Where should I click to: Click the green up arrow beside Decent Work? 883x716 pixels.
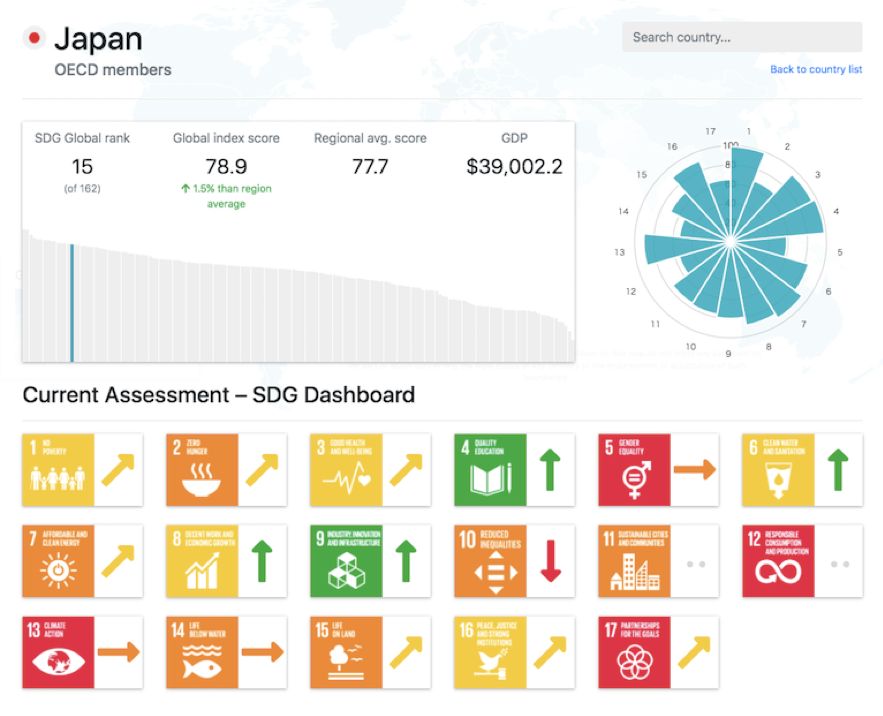262,561
